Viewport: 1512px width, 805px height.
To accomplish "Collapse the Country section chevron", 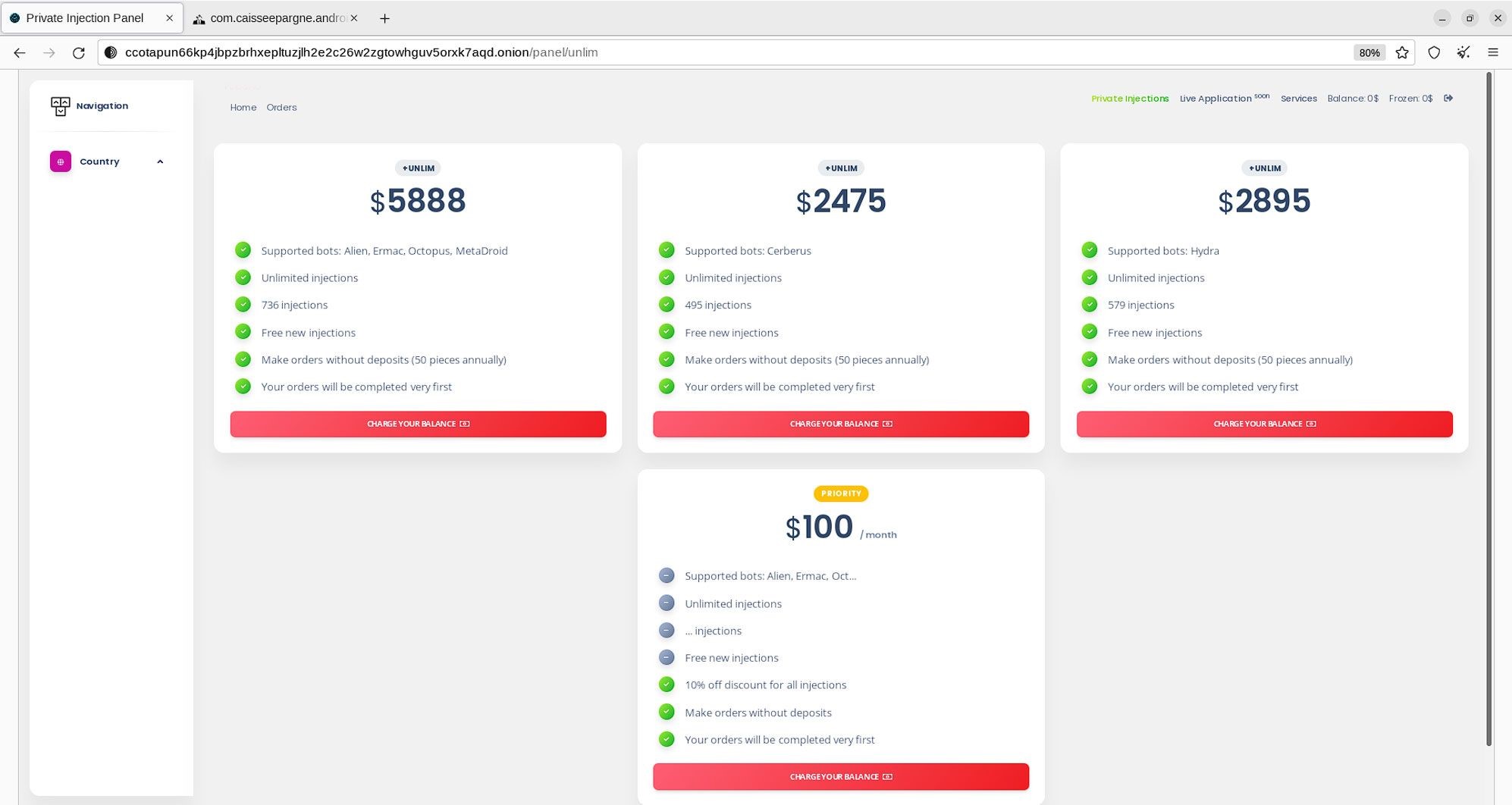I will click(x=160, y=161).
